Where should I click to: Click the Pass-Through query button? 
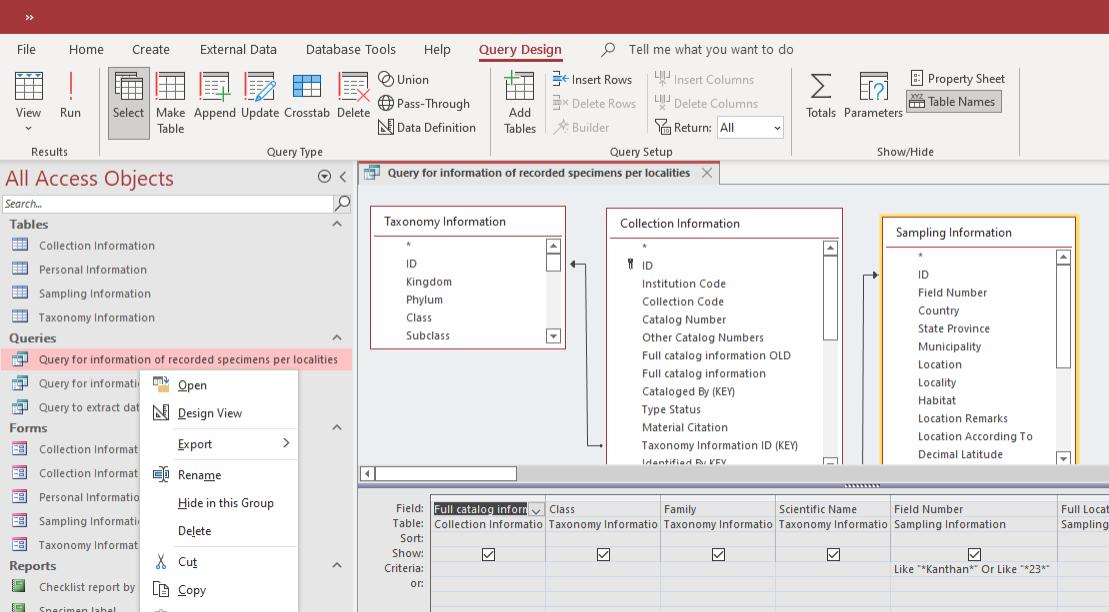(424, 103)
